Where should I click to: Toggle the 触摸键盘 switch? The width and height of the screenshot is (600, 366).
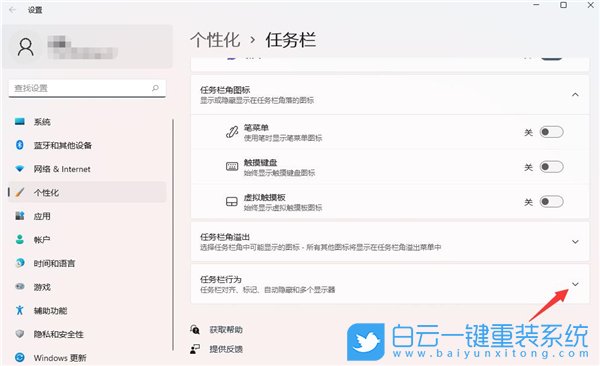pyautogui.click(x=551, y=167)
